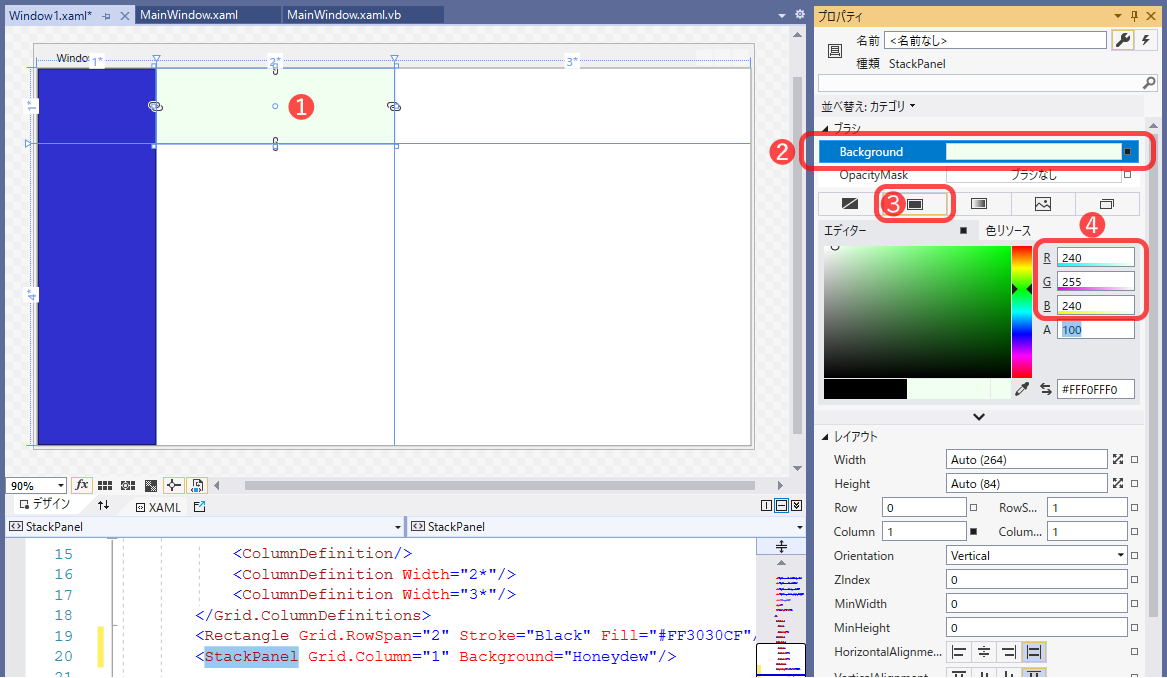Switch to the デザイン view tab
This screenshot has height=678, width=1167.
click(x=45, y=505)
